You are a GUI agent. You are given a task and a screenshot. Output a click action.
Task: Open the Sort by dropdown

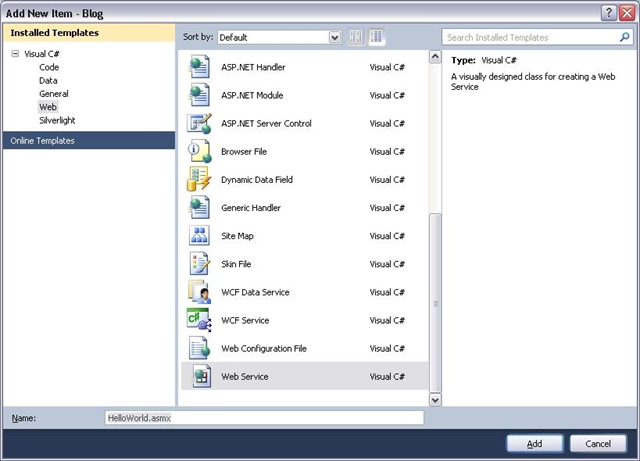tap(335, 38)
